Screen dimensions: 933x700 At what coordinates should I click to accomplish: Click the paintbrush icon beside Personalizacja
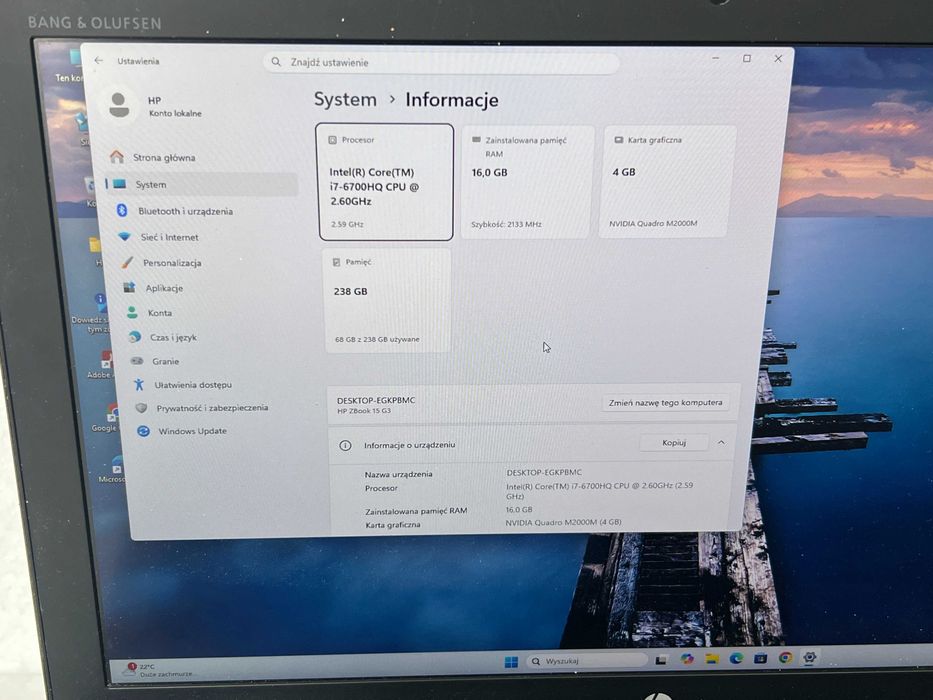(x=127, y=262)
